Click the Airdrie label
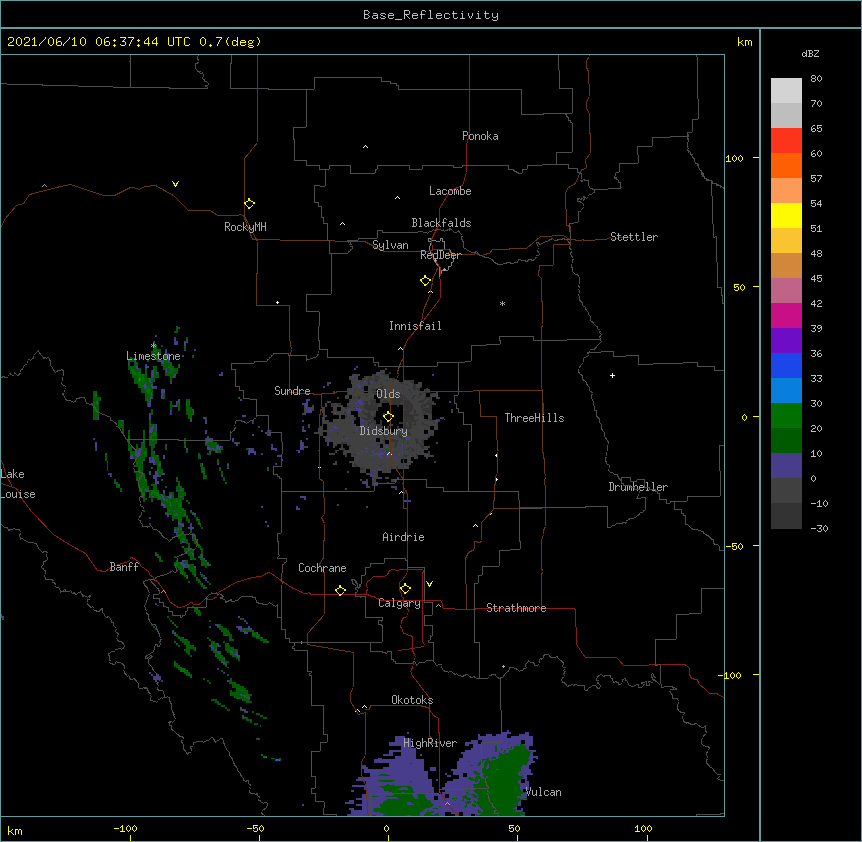 point(404,537)
